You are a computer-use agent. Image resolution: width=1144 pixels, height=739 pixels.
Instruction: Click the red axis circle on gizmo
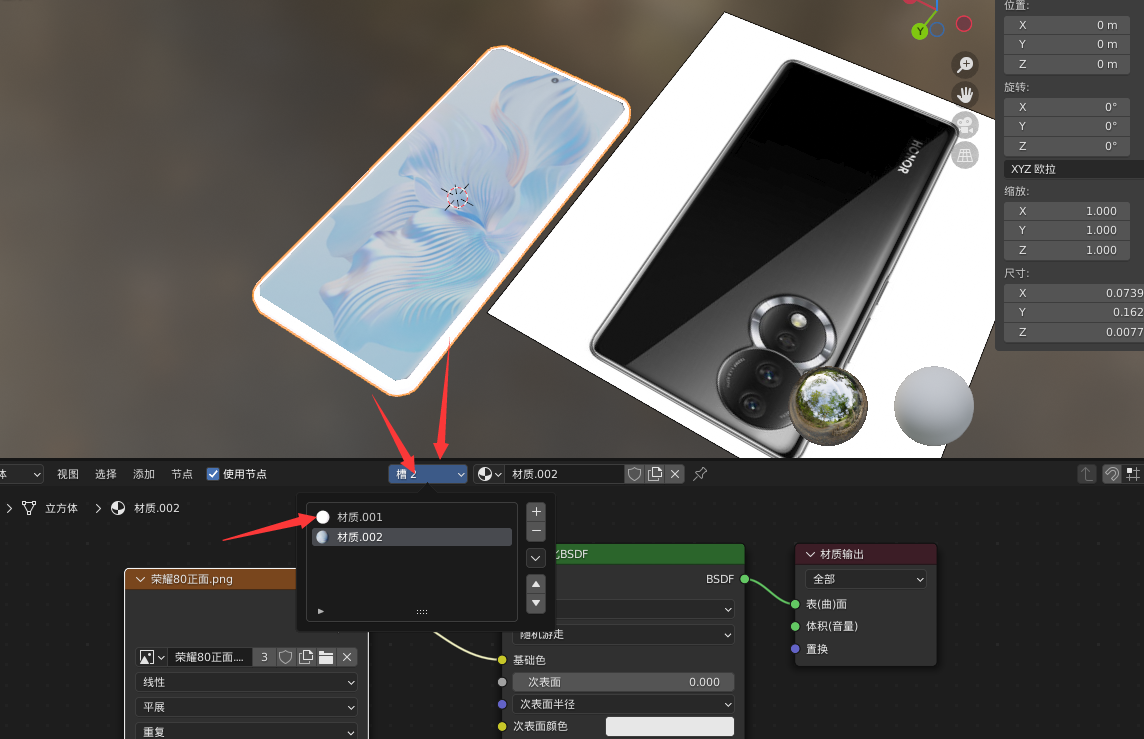coord(964,24)
